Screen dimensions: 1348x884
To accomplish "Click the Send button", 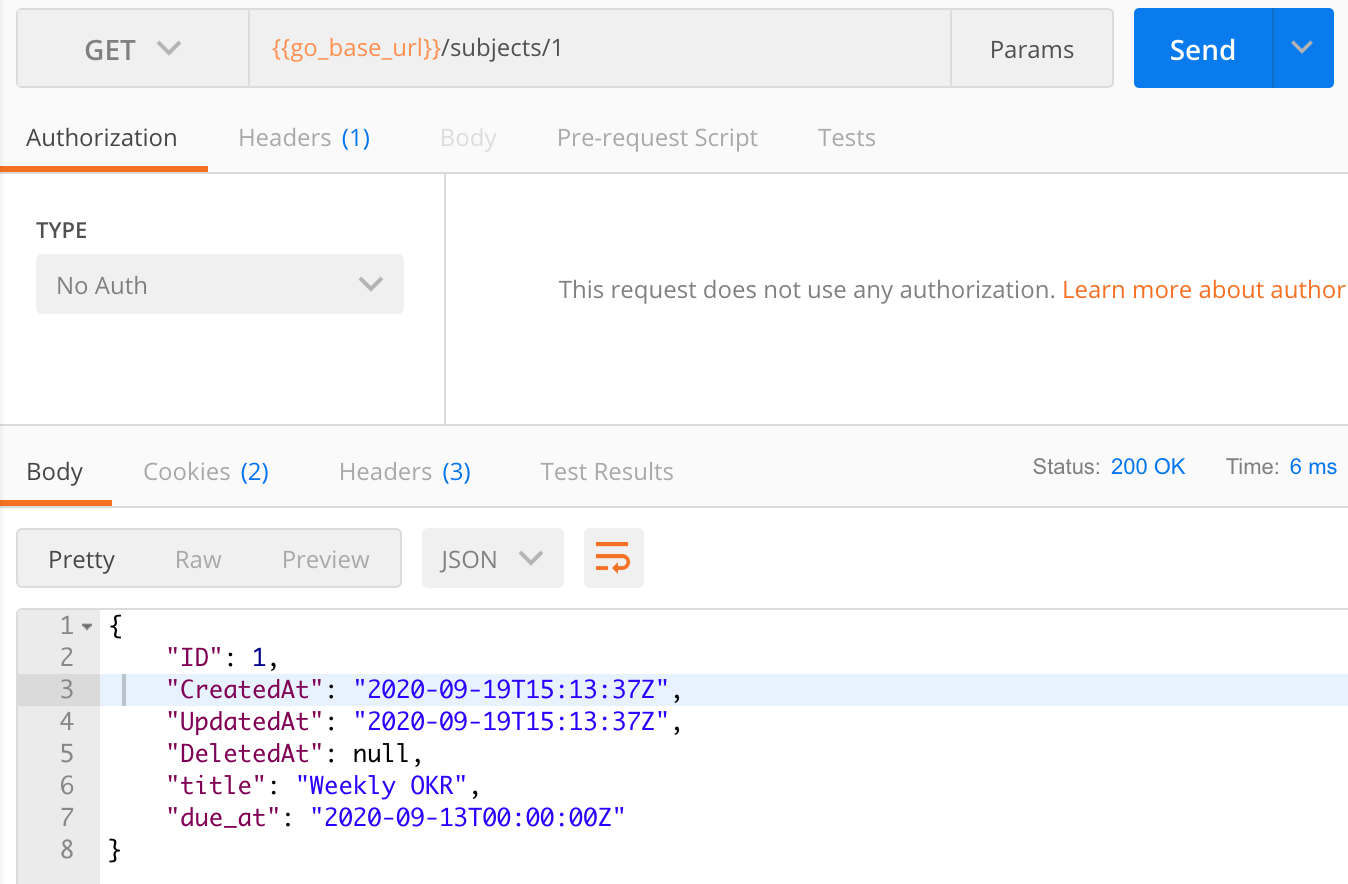I will click(x=1202, y=49).
